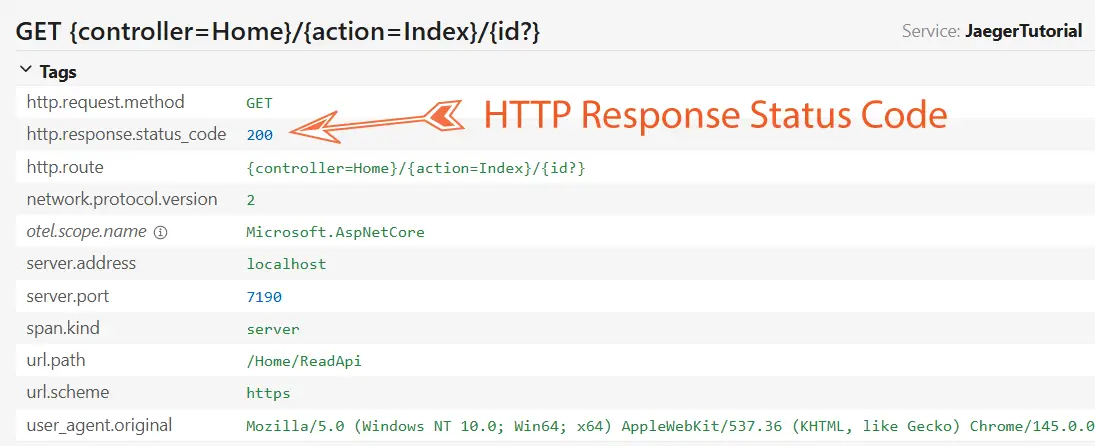Click the user_agent.original tag key
1095x446 pixels.
99,425
